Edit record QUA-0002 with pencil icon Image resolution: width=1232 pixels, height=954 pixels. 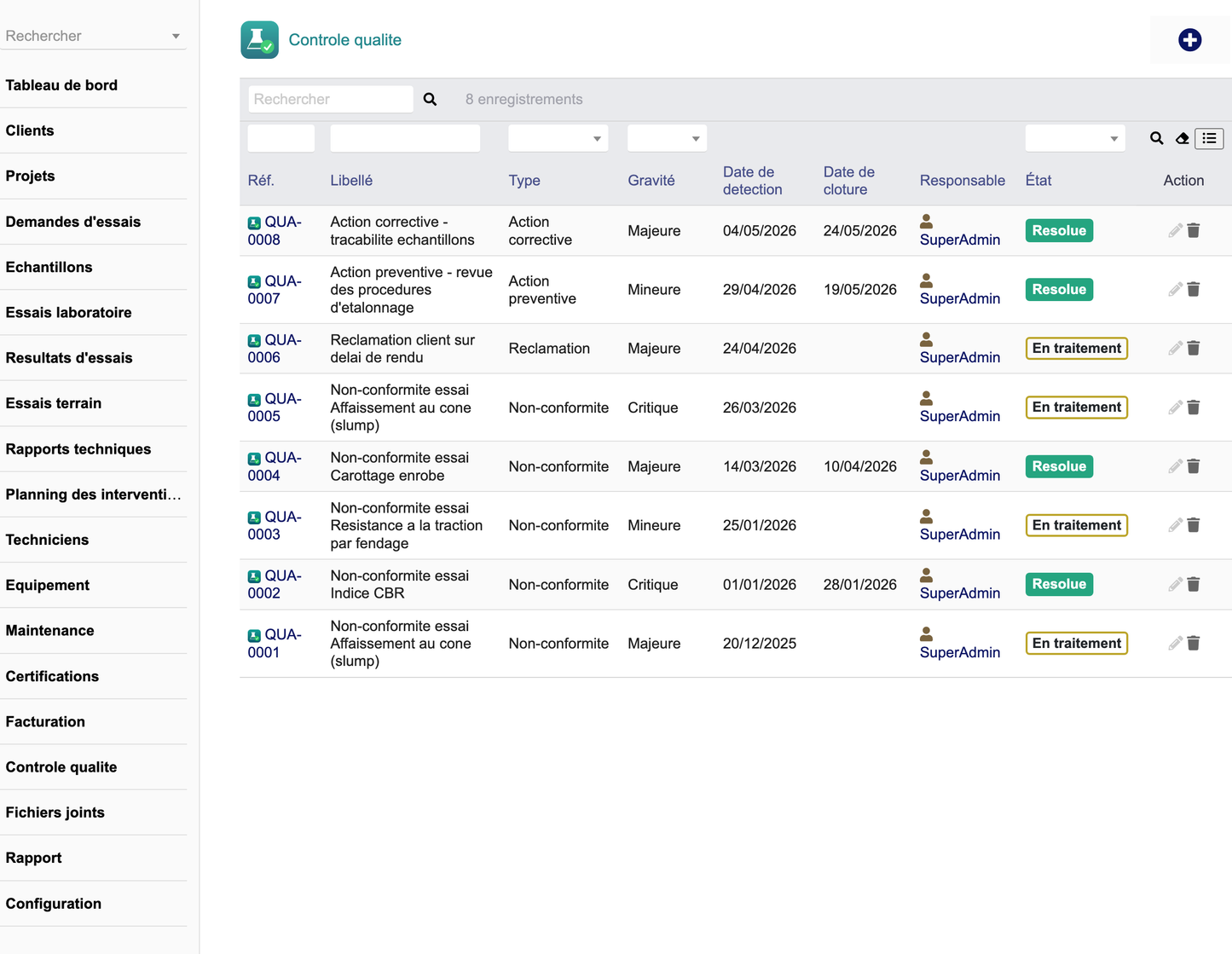(1175, 584)
